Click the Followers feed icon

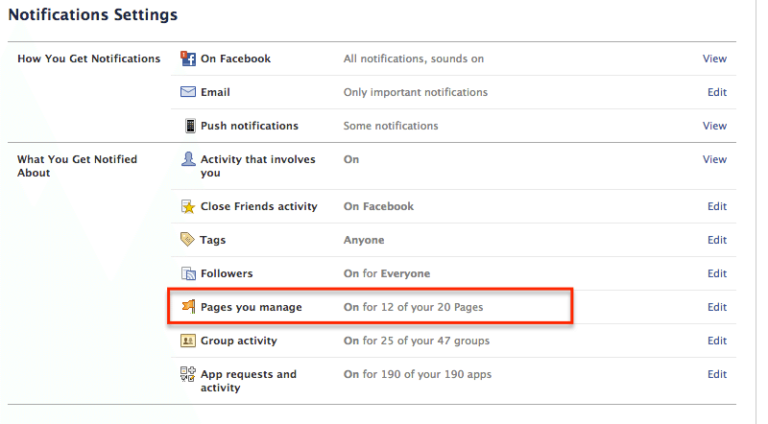(188, 273)
